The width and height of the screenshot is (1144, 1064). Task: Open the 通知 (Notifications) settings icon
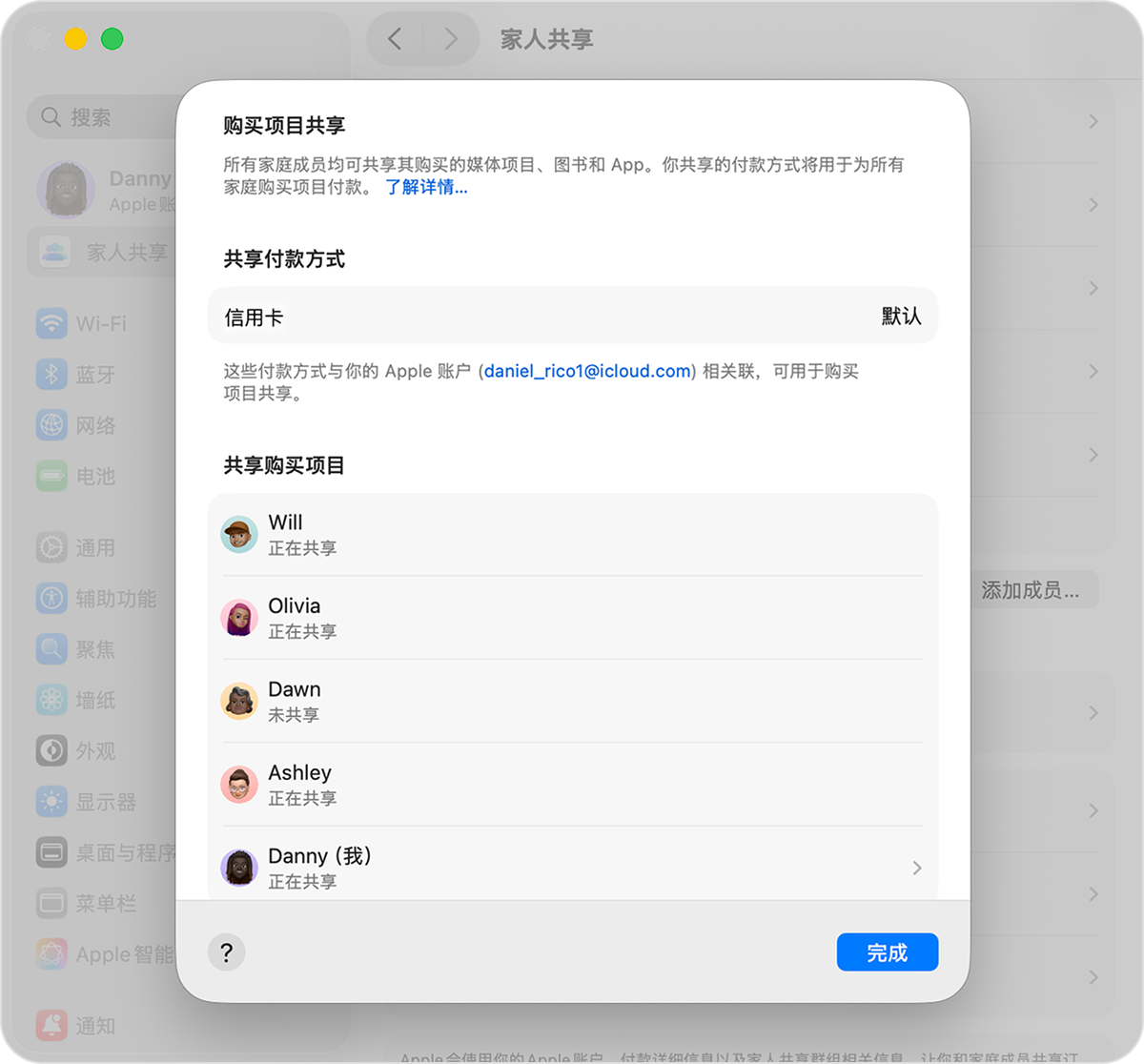[x=51, y=1025]
